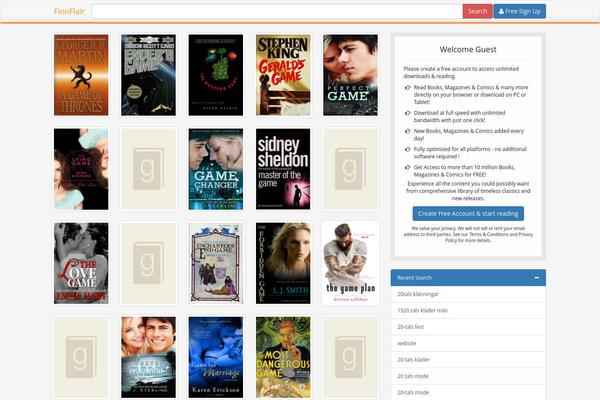The width and height of the screenshot is (600, 400).
Task: Open the Enchanters' End Game cover
Action: pos(216,263)
